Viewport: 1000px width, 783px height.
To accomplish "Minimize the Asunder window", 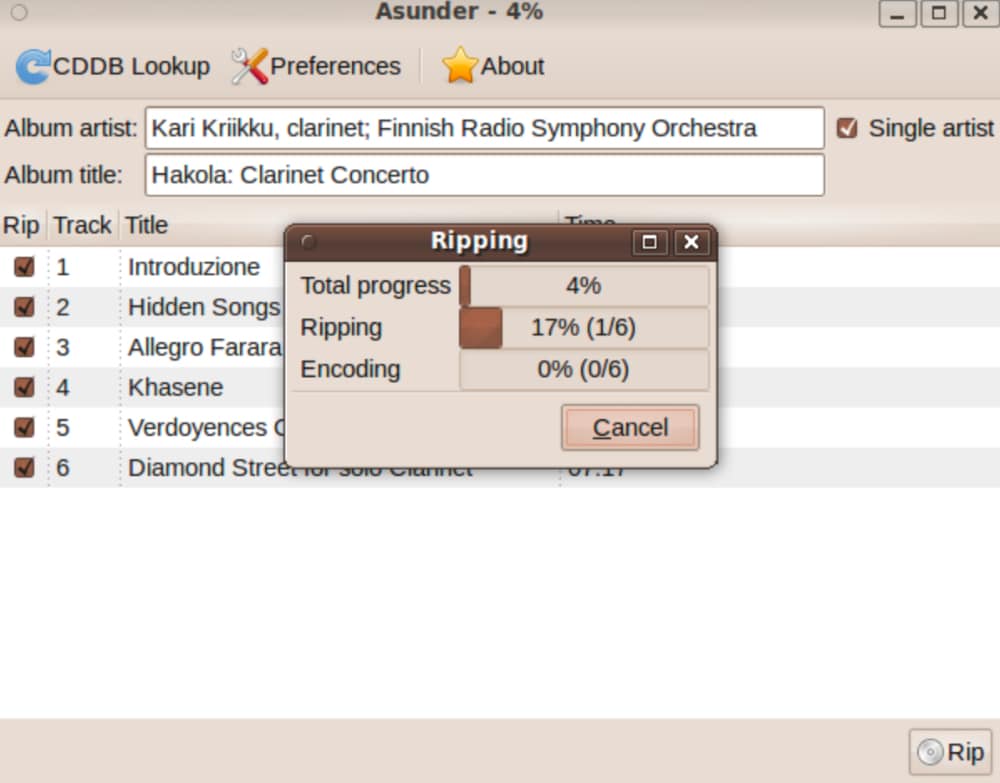I will [x=897, y=13].
